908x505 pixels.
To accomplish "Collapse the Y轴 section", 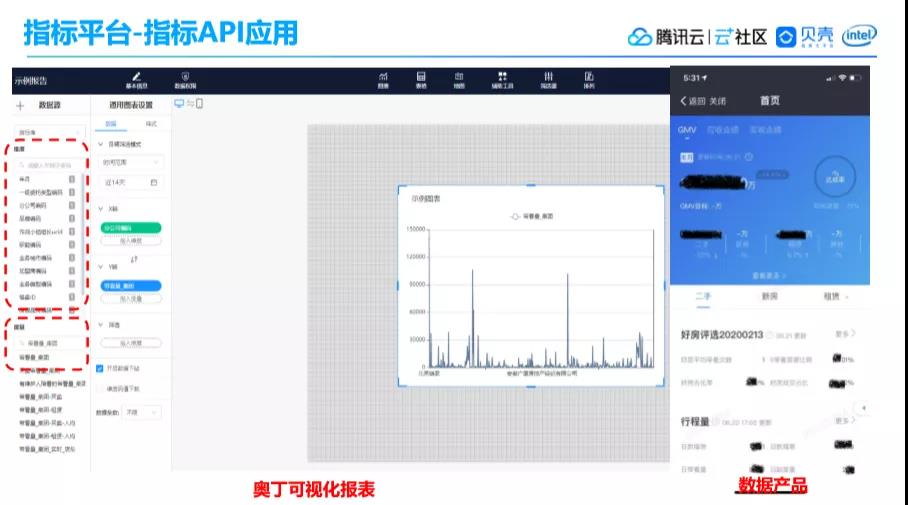I will 100,267.
